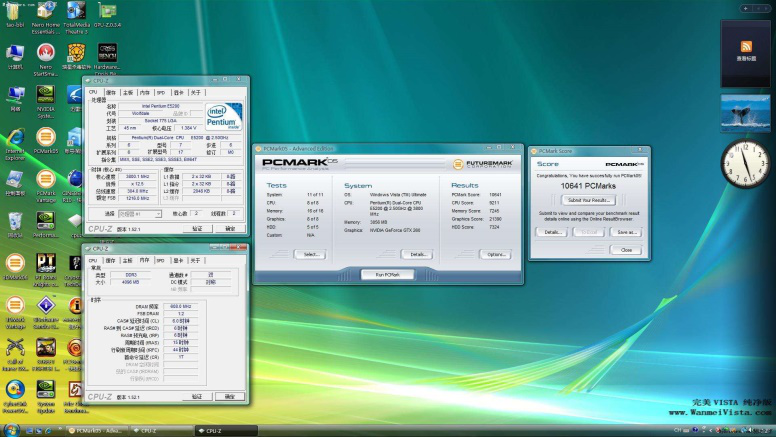The width and height of the screenshot is (776, 437).
Task: Click Submit Your Results... in PCMark Score
Action: 588,200
